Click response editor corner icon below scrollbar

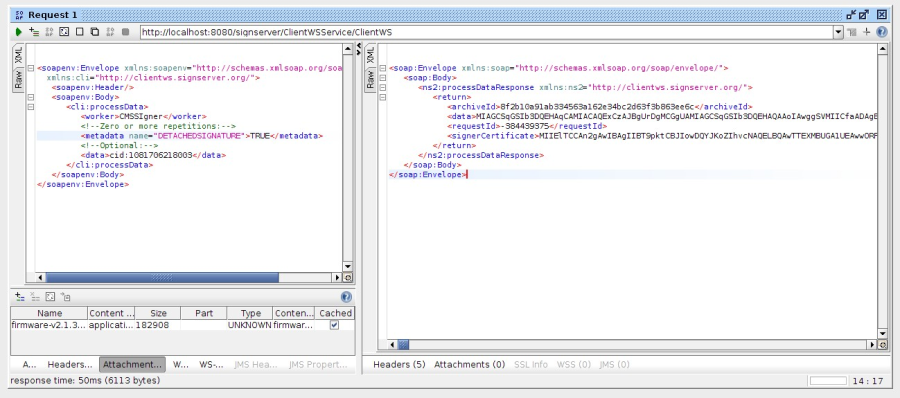tap(883, 345)
